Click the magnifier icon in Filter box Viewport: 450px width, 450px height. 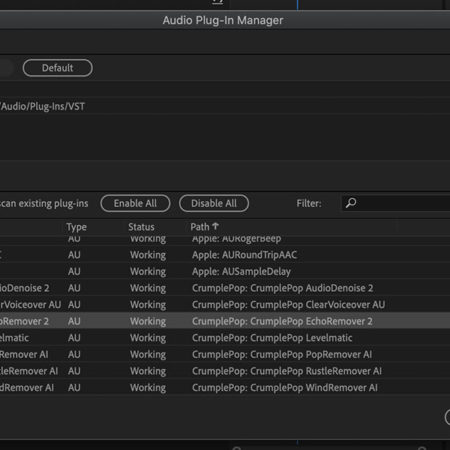click(x=351, y=203)
